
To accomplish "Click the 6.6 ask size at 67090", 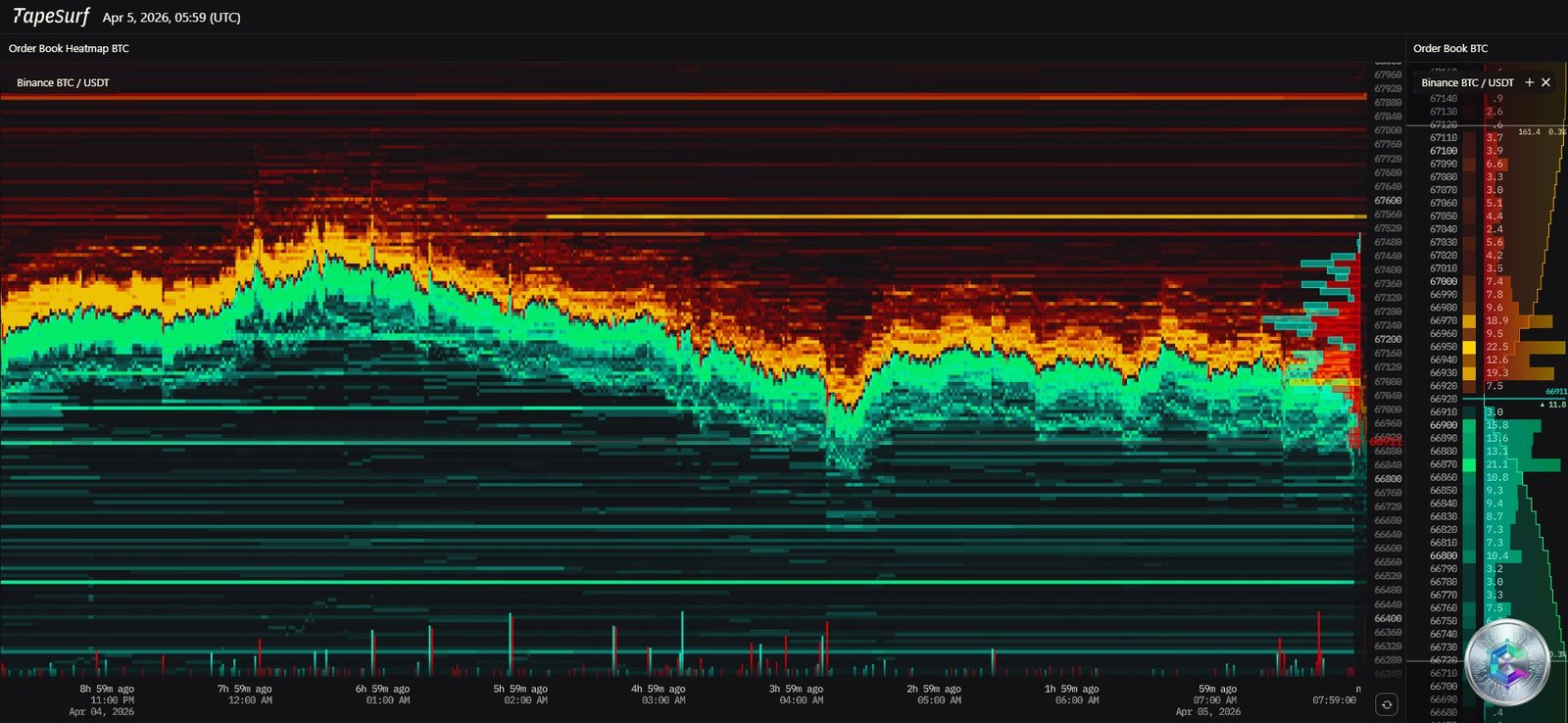I will (x=1494, y=164).
